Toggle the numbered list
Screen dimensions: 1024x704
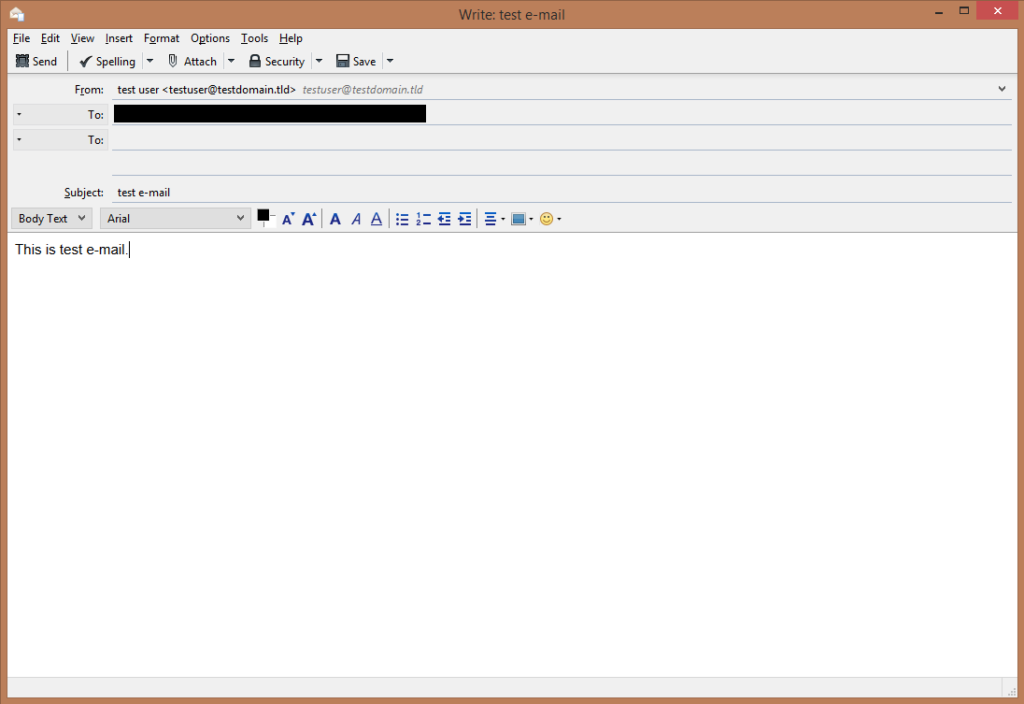click(423, 218)
